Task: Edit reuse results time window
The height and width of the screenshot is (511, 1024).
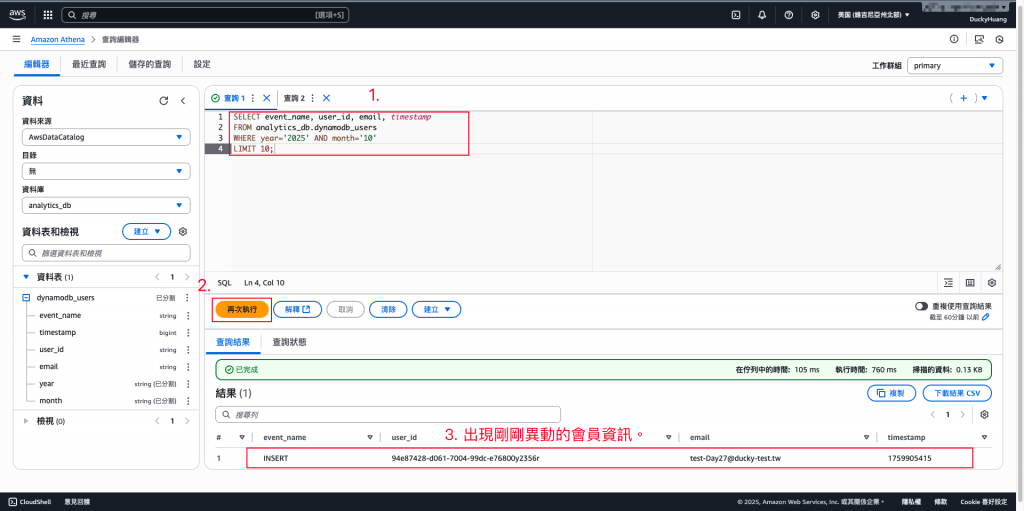Action: [x=985, y=317]
